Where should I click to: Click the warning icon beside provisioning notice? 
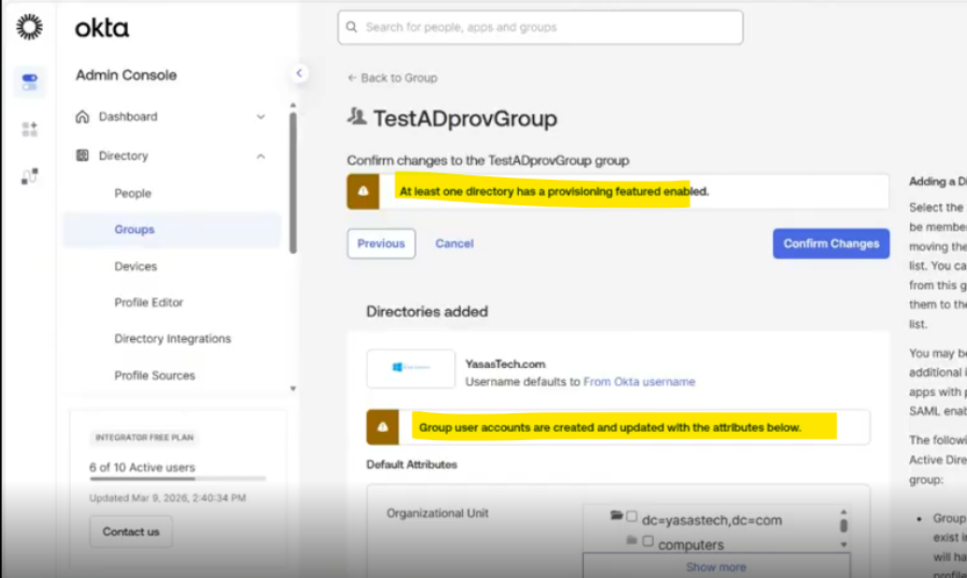363,191
